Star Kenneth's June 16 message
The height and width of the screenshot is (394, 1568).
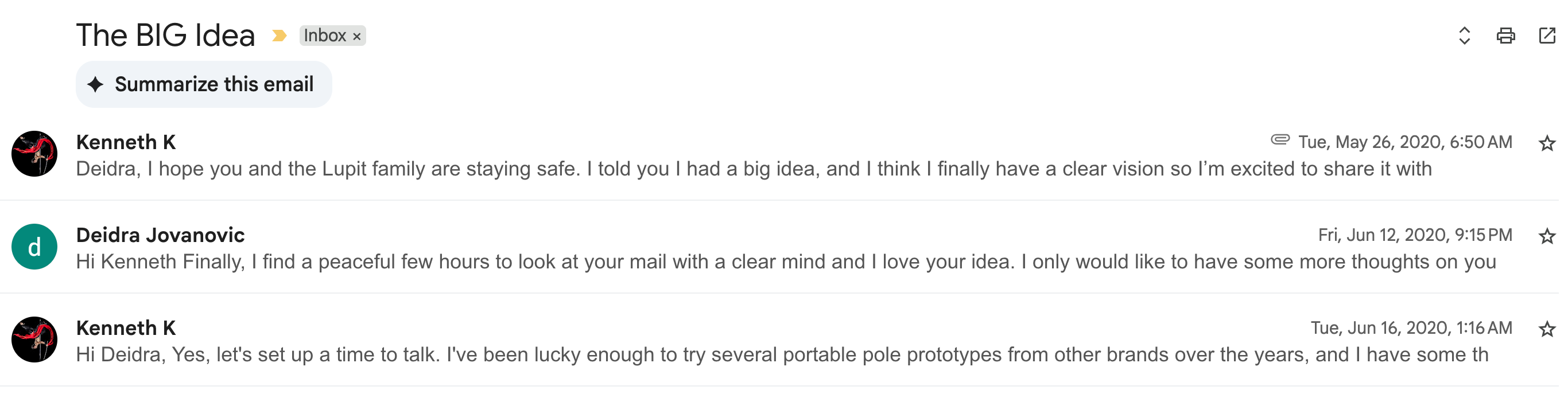pyautogui.click(x=1547, y=330)
